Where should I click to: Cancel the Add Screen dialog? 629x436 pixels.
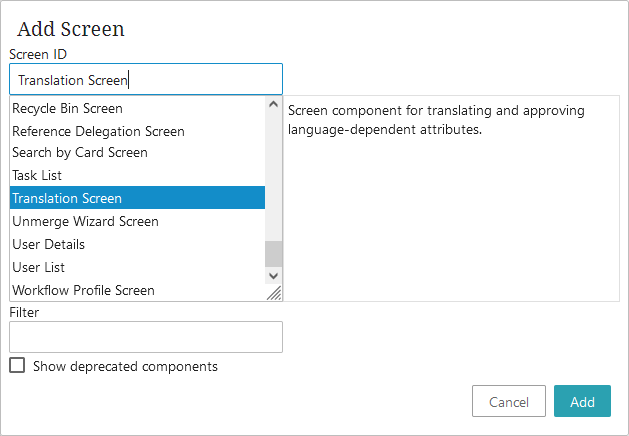509,401
